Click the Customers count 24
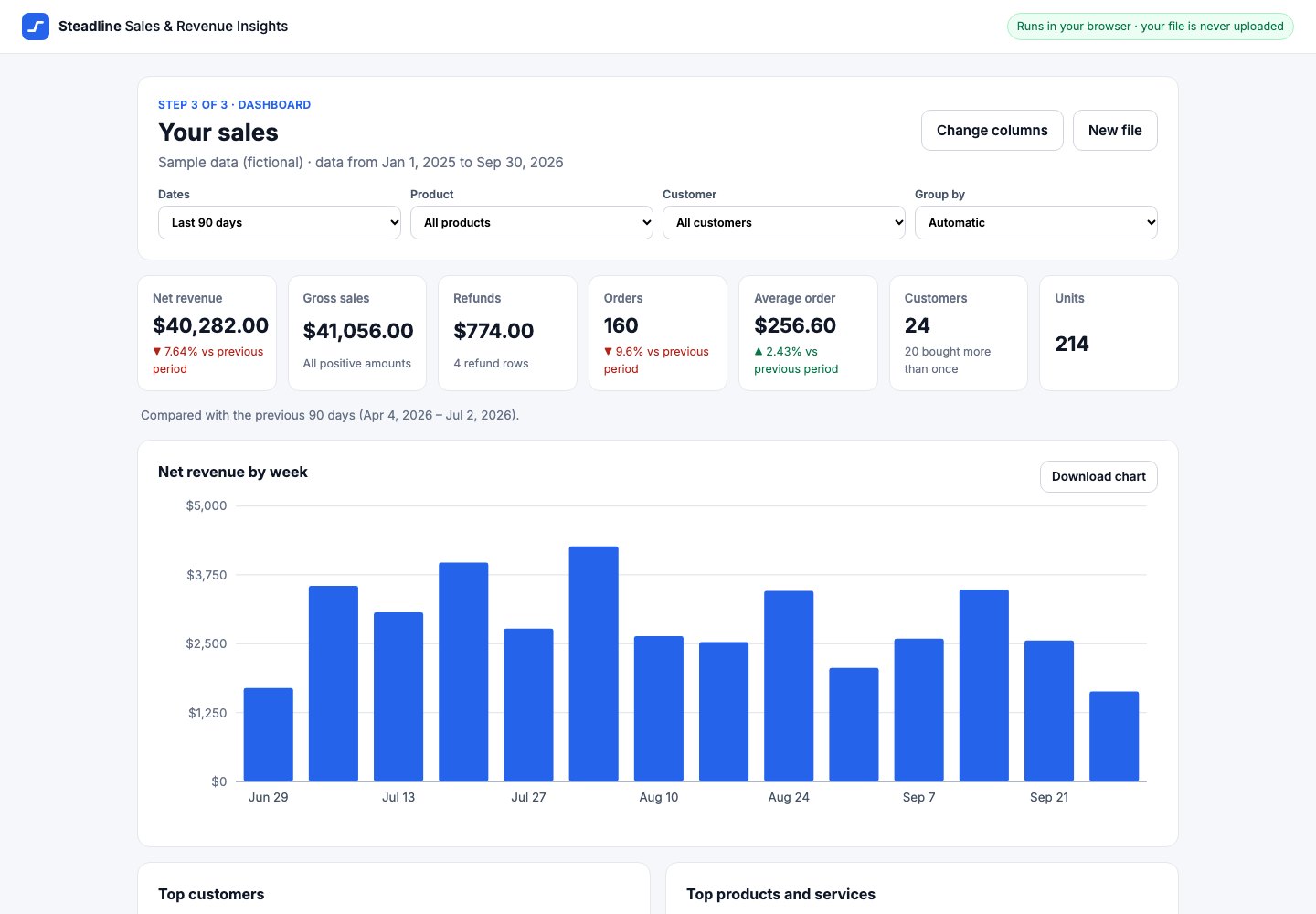This screenshot has width=1316, height=914. [x=918, y=325]
